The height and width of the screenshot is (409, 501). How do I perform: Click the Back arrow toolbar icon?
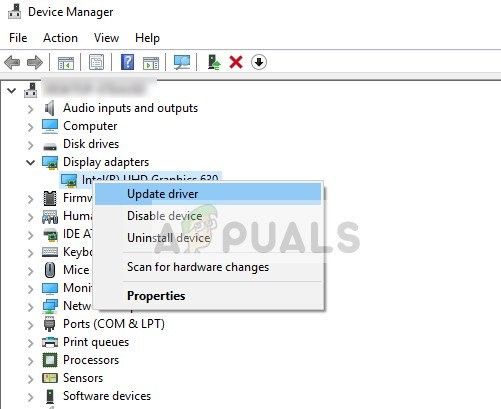point(12,62)
